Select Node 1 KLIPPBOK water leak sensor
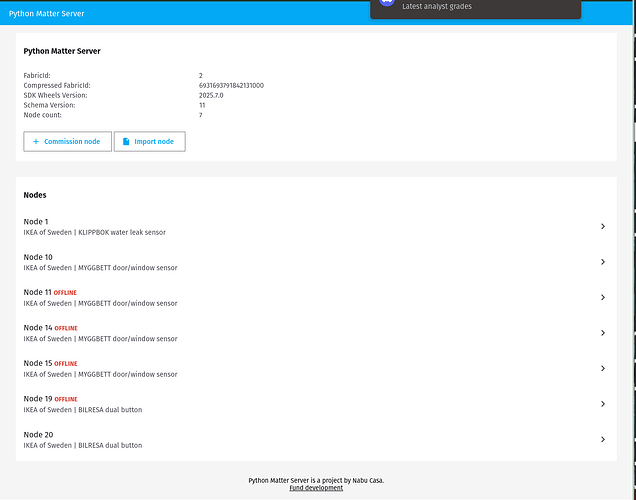Image resolution: width=636 pixels, height=500 pixels. click(316, 227)
